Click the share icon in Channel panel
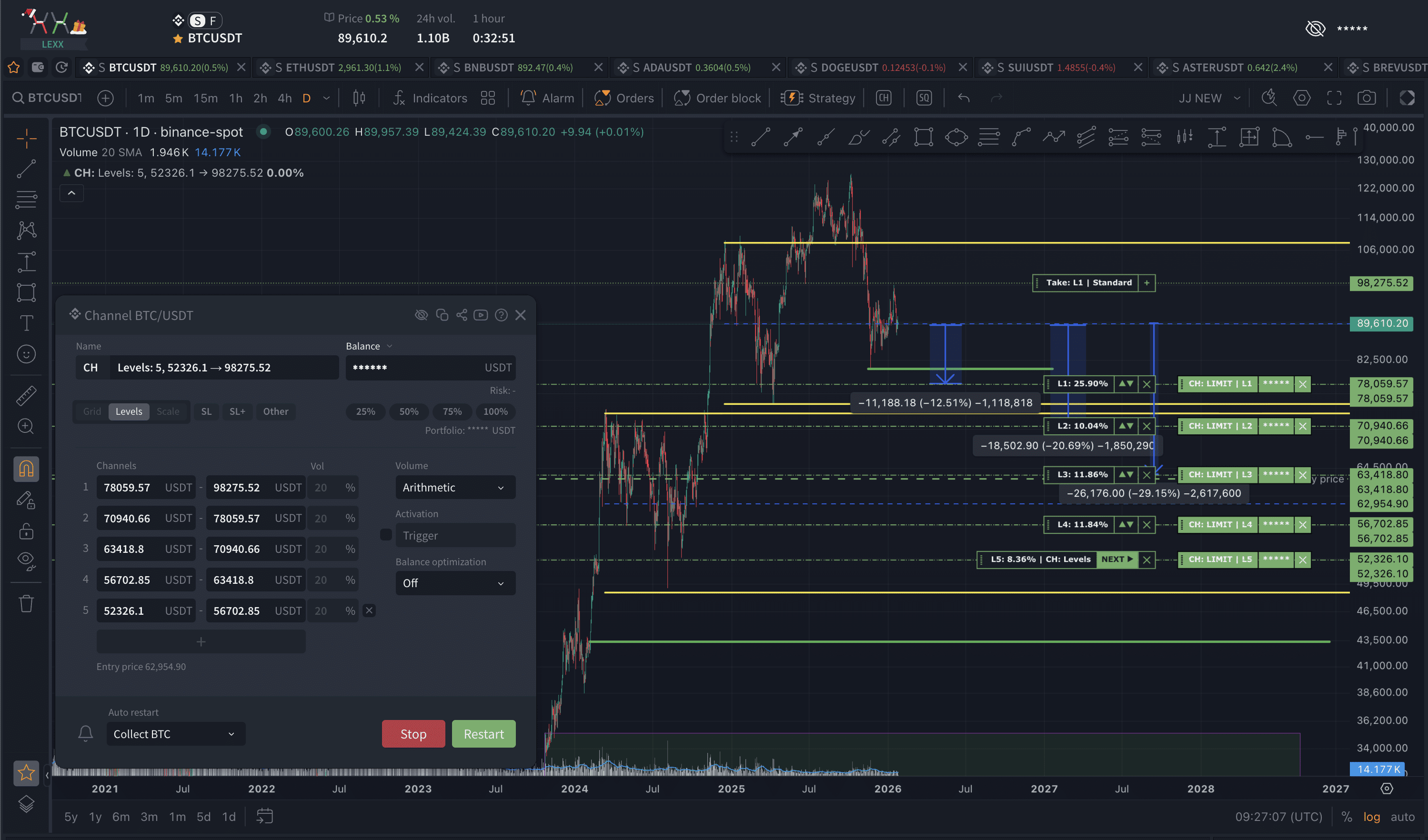 click(461, 315)
